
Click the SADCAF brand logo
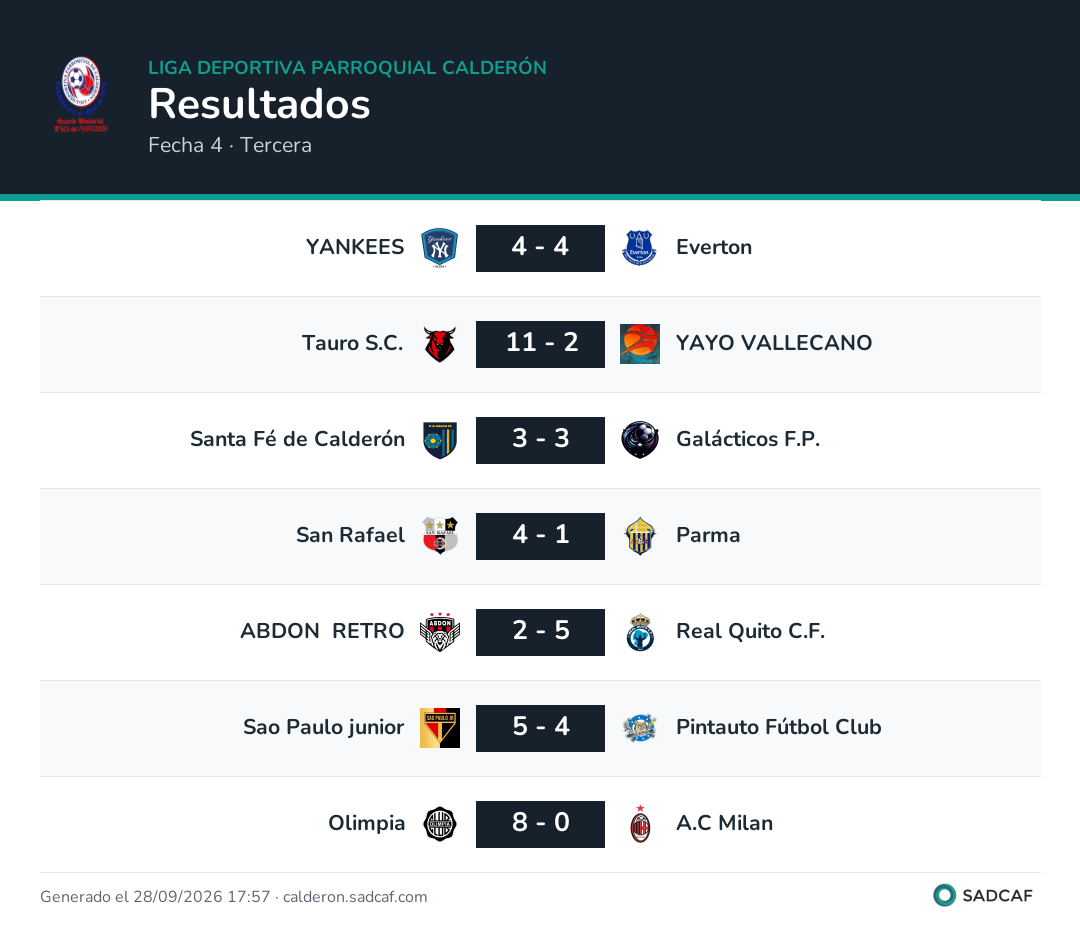point(983,895)
